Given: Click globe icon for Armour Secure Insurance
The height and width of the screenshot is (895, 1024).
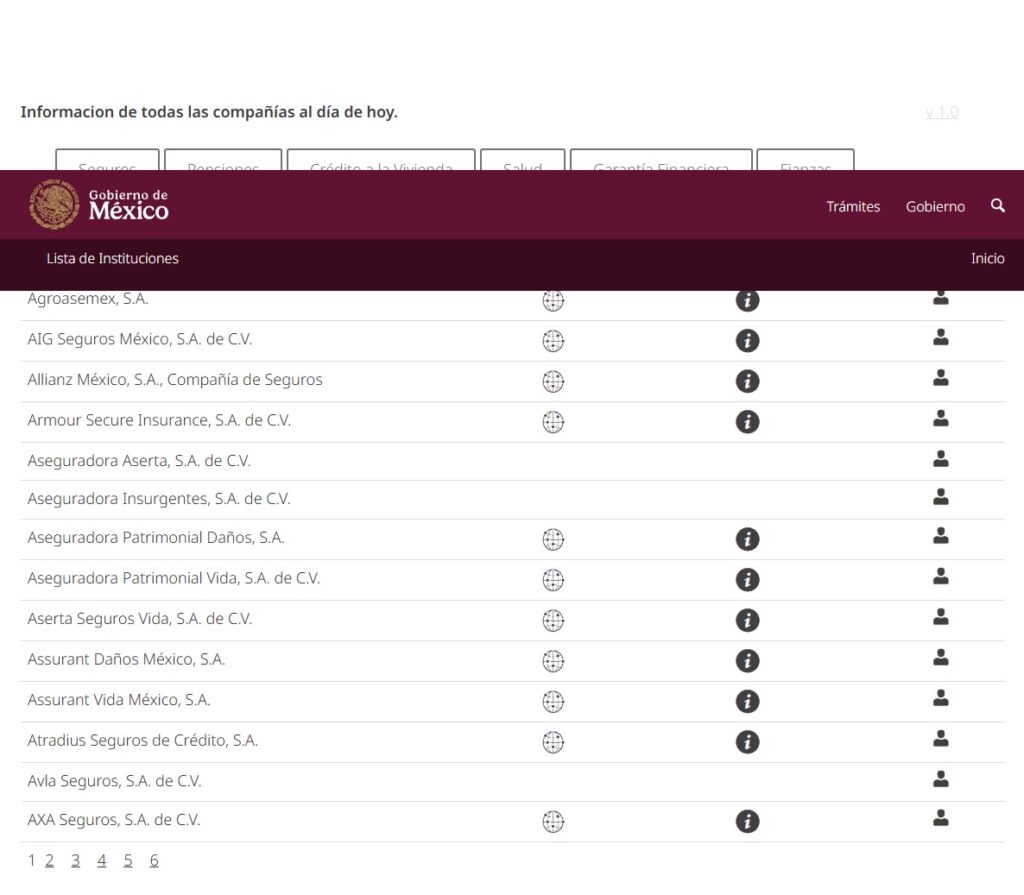Looking at the screenshot, I should [553, 422].
